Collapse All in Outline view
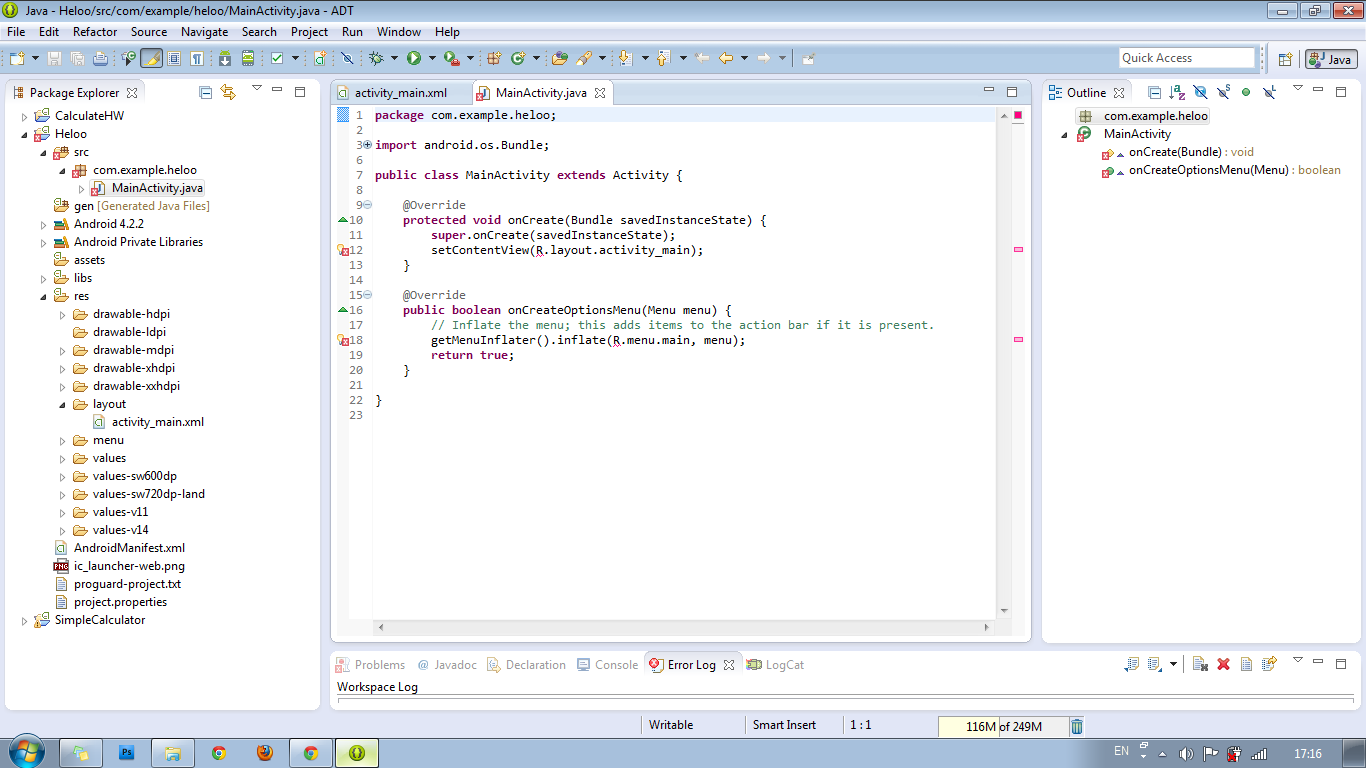 [x=1154, y=92]
